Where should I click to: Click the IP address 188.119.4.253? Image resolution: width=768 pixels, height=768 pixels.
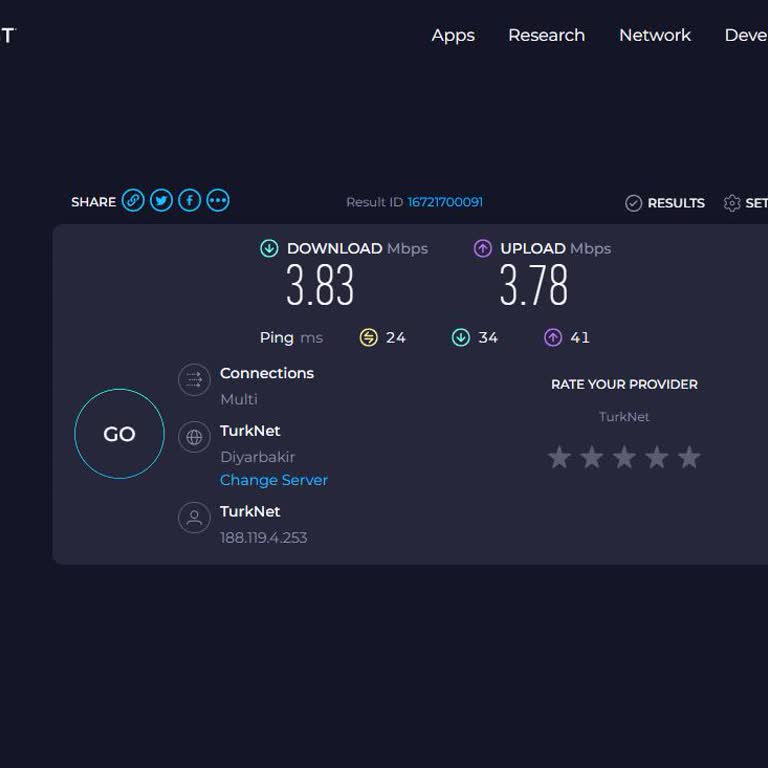[x=264, y=538]
